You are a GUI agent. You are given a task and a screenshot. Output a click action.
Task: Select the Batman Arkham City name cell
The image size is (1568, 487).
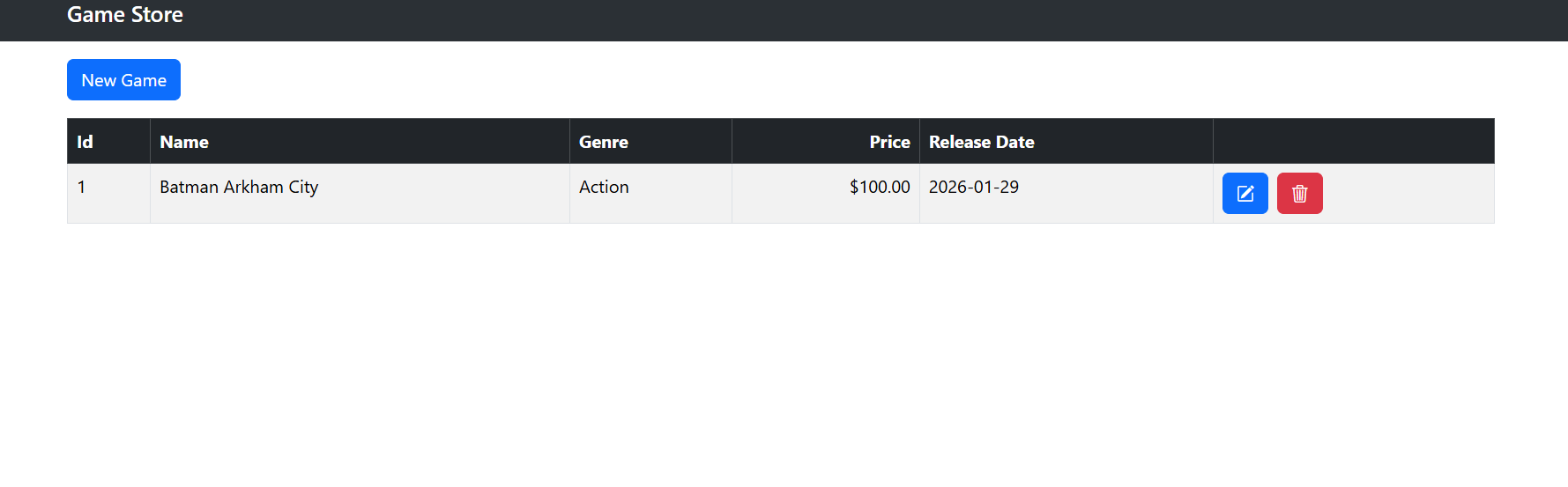click(239, 188)
